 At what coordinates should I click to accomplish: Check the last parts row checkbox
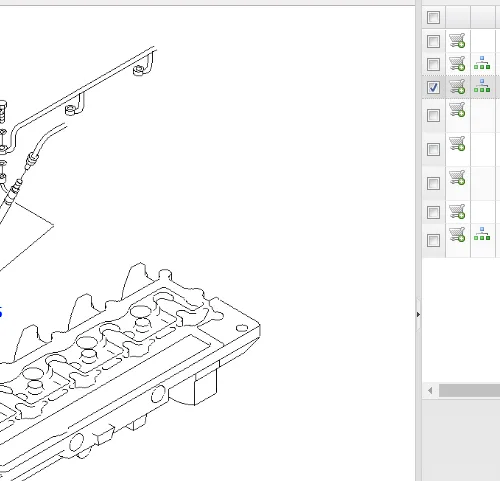[433, 240]
